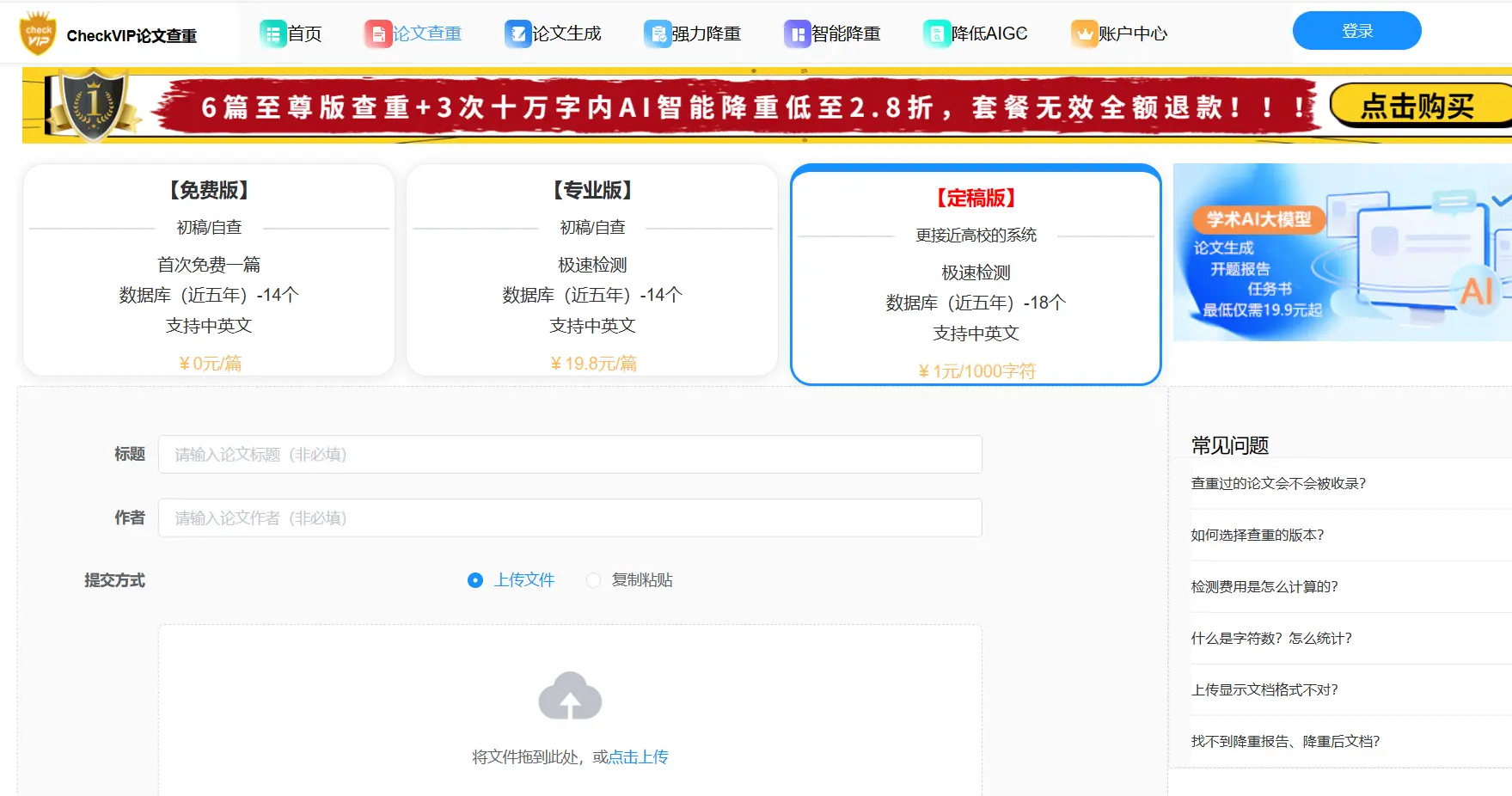Click the orange 账户中心 crown icon
The height and width of the screenshot is (796, 1512).
pyautogui.click(x=1084, y=34)
